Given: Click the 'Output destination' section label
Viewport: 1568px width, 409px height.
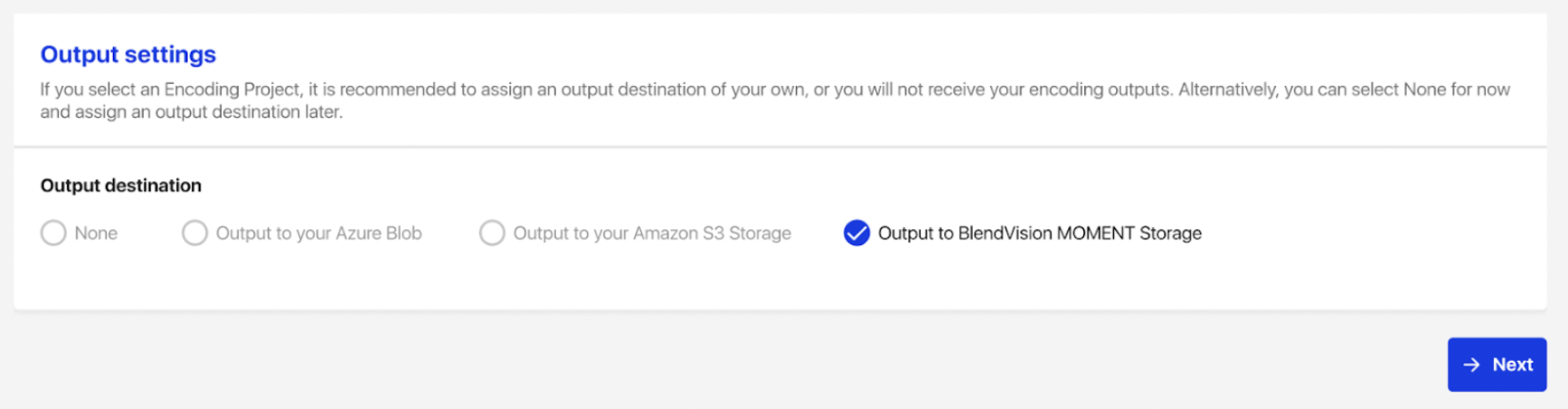Looking at the screenshot, I should (121, 185).
